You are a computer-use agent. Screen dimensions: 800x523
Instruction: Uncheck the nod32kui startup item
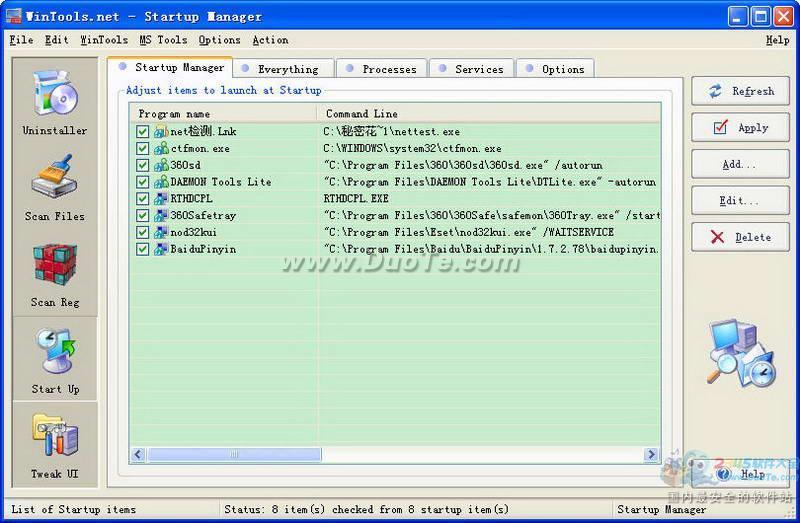(142, 232)
